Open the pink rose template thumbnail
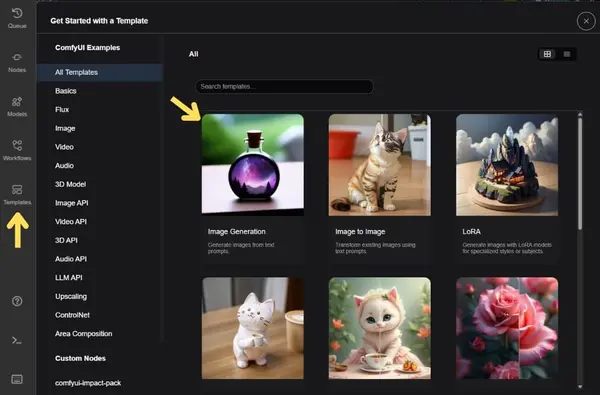Image resolution: width=600 pixels, height=395 pixels. 507,328
